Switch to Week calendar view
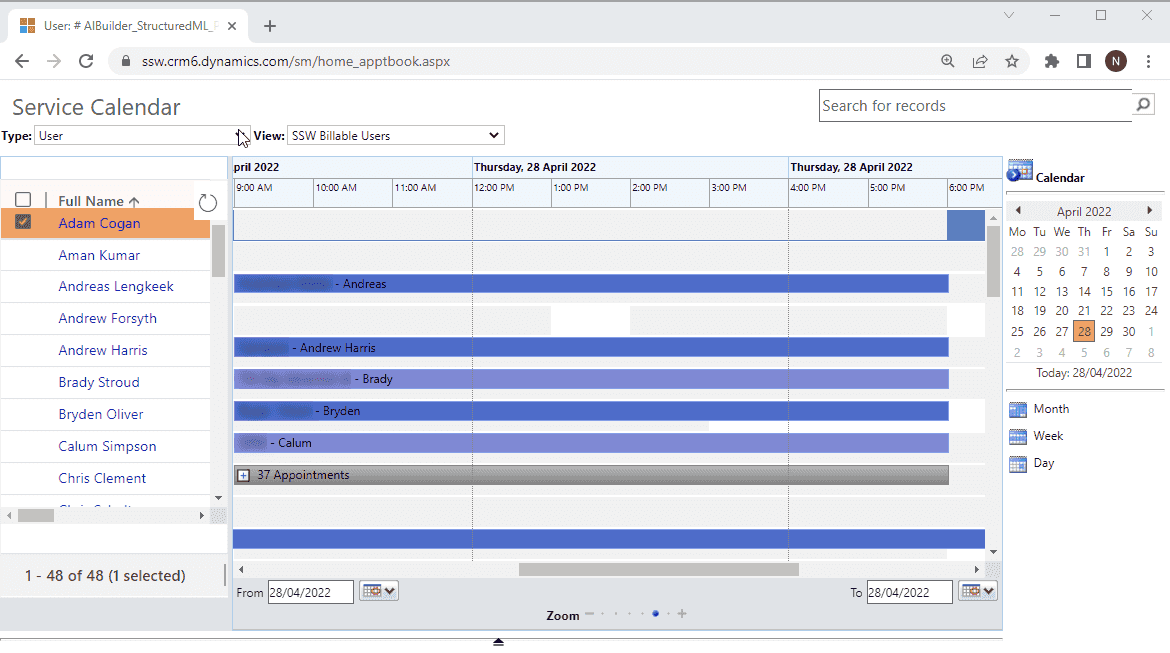The width and height of the screenshot is (1170, 653). 1048,436
